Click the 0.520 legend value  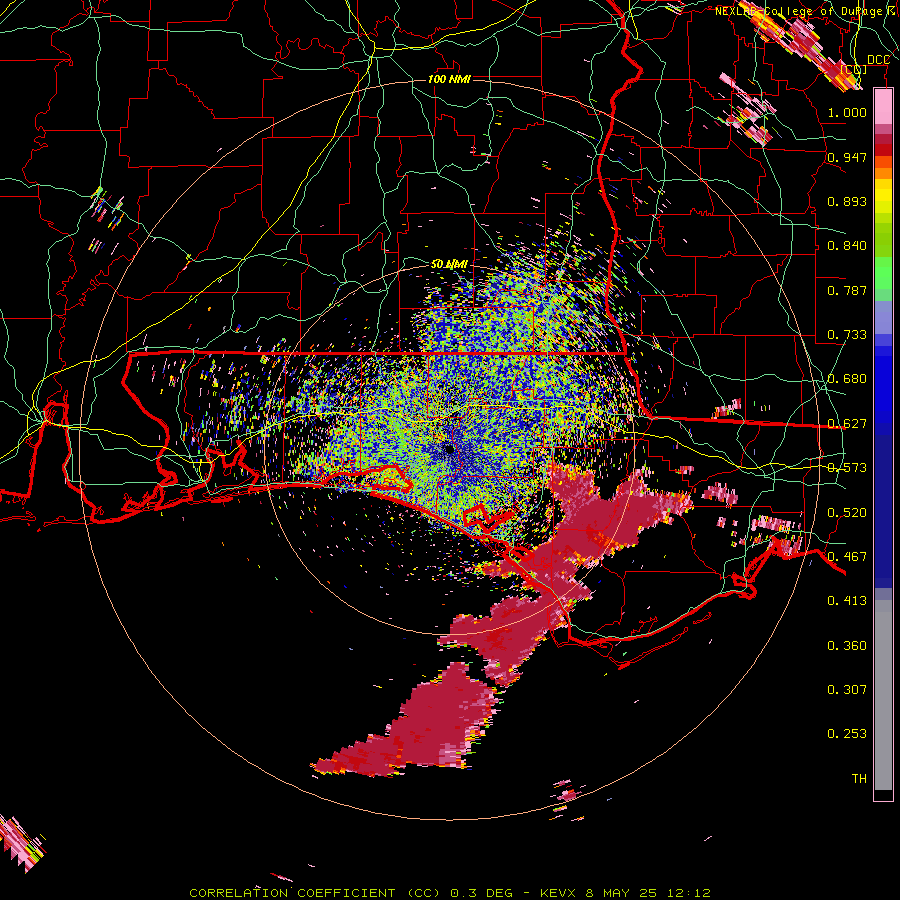click(x=847, y=512)
